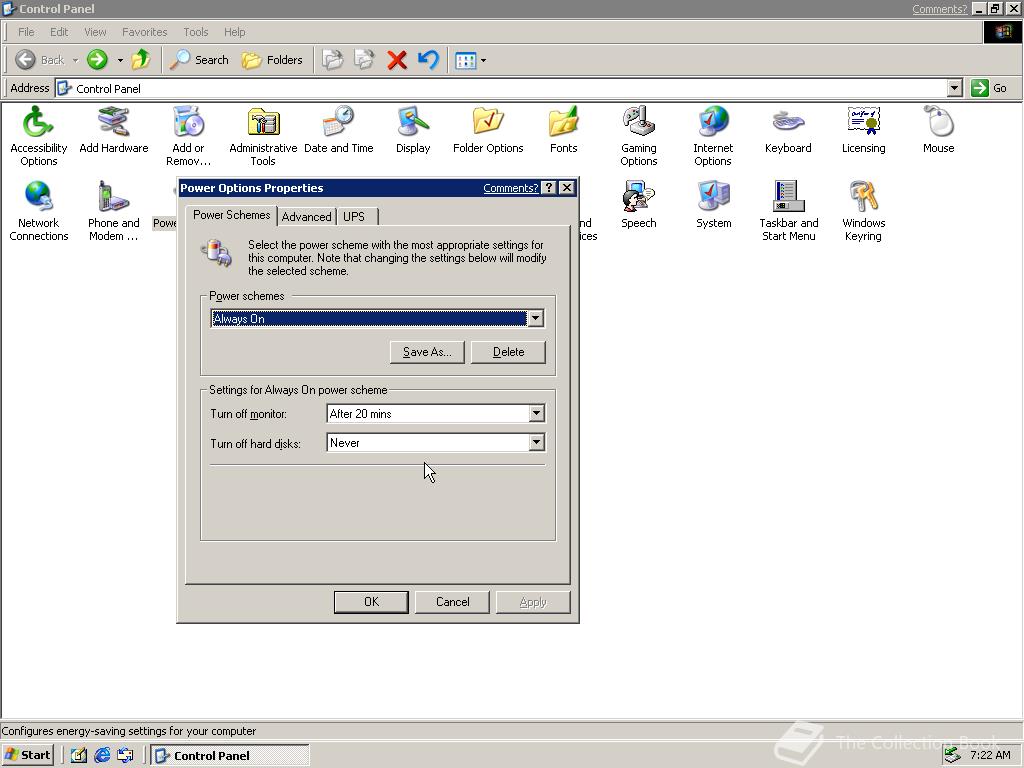Open the Display applet icon

click(x=413, y=130)
